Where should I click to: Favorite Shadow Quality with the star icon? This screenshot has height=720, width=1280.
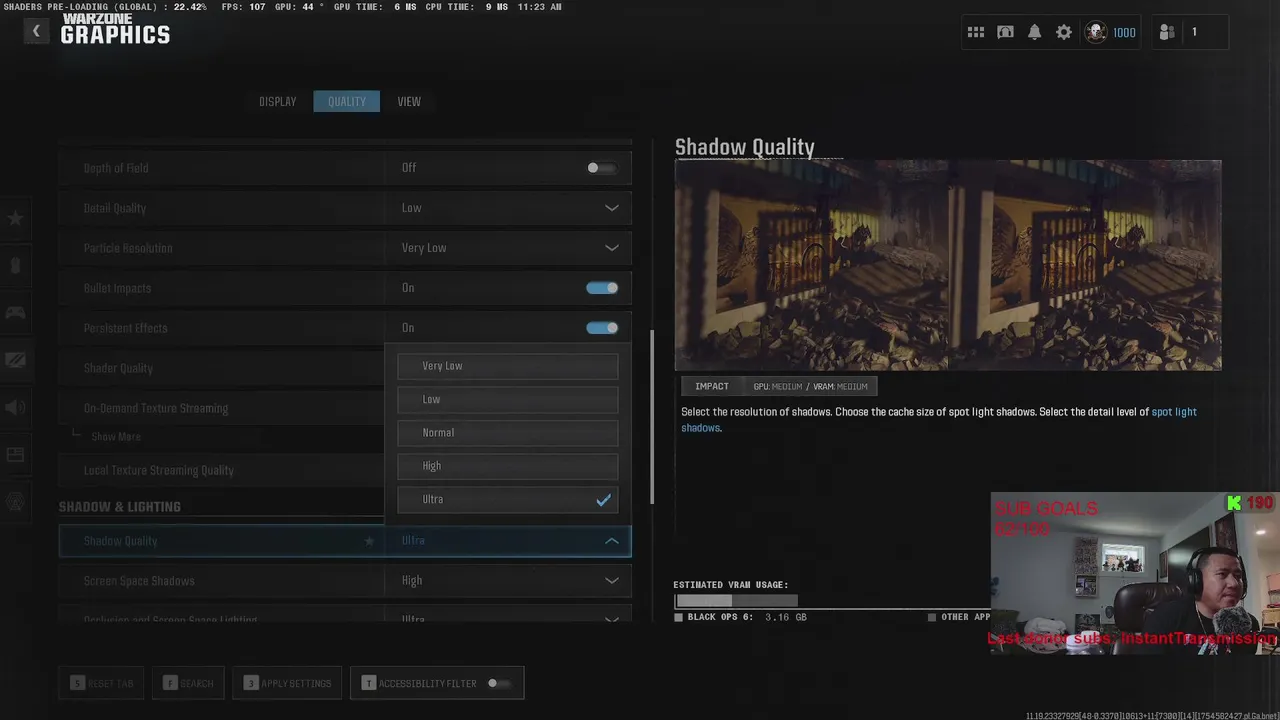click(369, 541)
